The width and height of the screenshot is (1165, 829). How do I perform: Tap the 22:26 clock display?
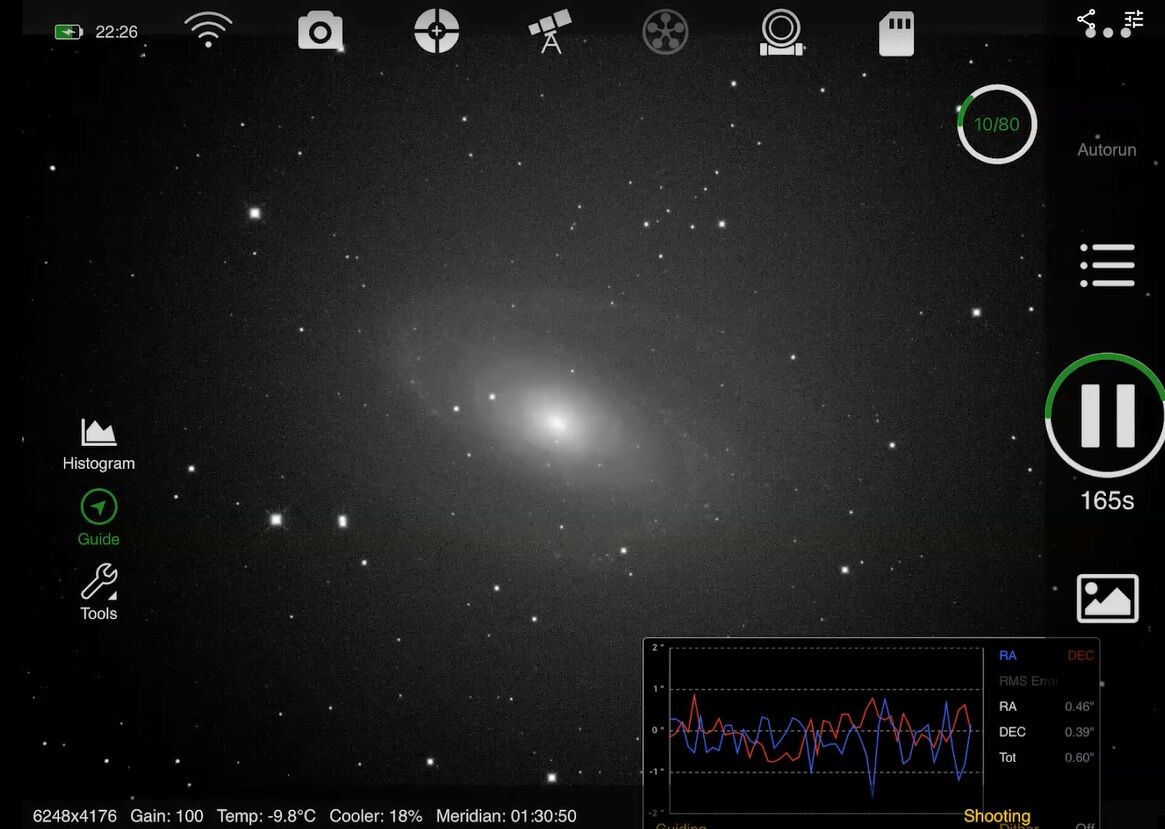click(117, 32)
